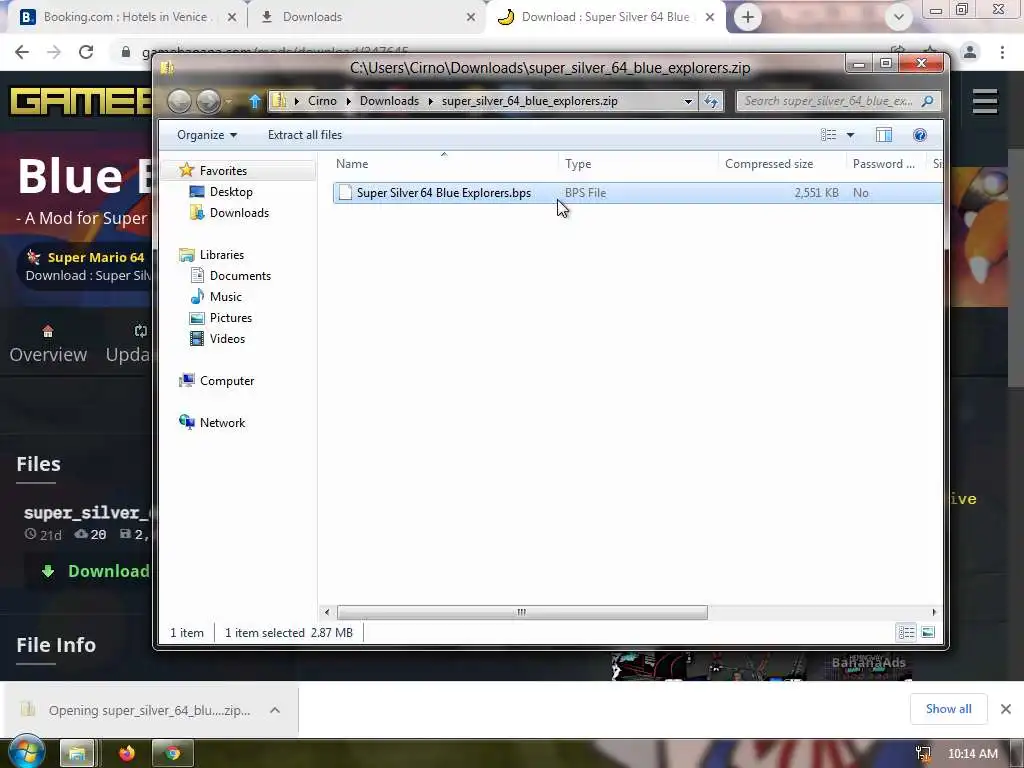The width and height of the screenshot is (1024, 768).
Task: Click the Cirno breadcrumb segment
Action: click(322, 101)
